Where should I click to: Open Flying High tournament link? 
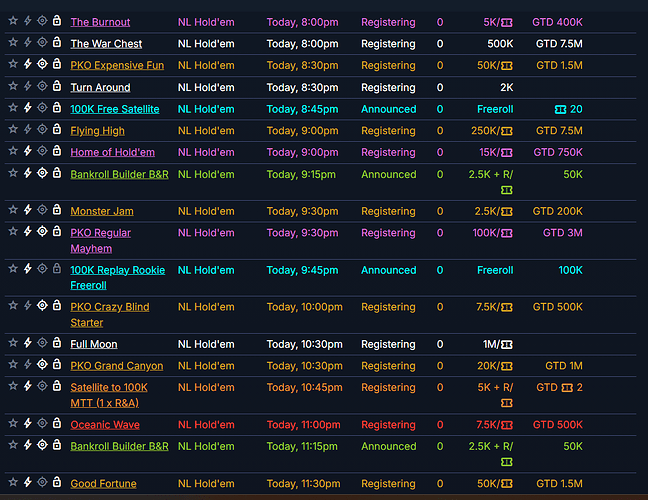pos(97,131)
